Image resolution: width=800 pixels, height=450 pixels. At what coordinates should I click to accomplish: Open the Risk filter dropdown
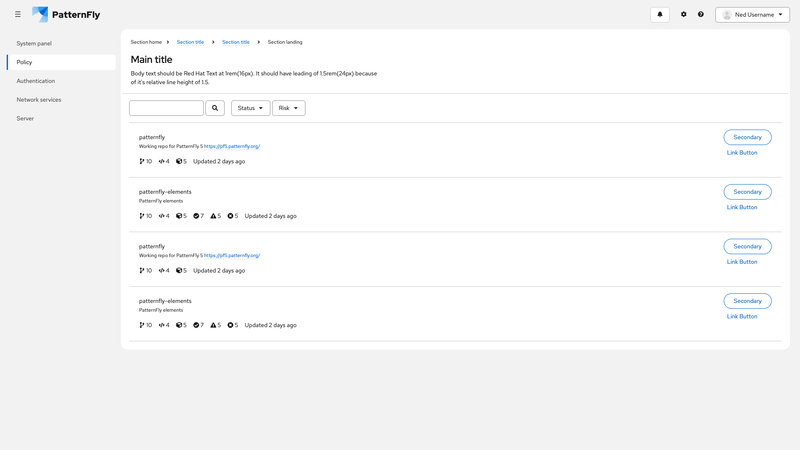(x=289, y=108)
